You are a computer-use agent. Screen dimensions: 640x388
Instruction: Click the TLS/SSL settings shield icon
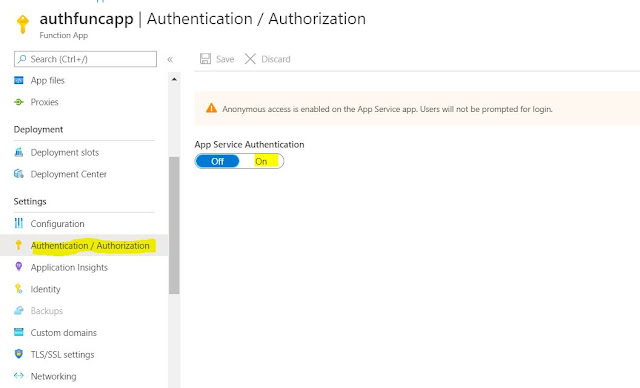[19, 354]
